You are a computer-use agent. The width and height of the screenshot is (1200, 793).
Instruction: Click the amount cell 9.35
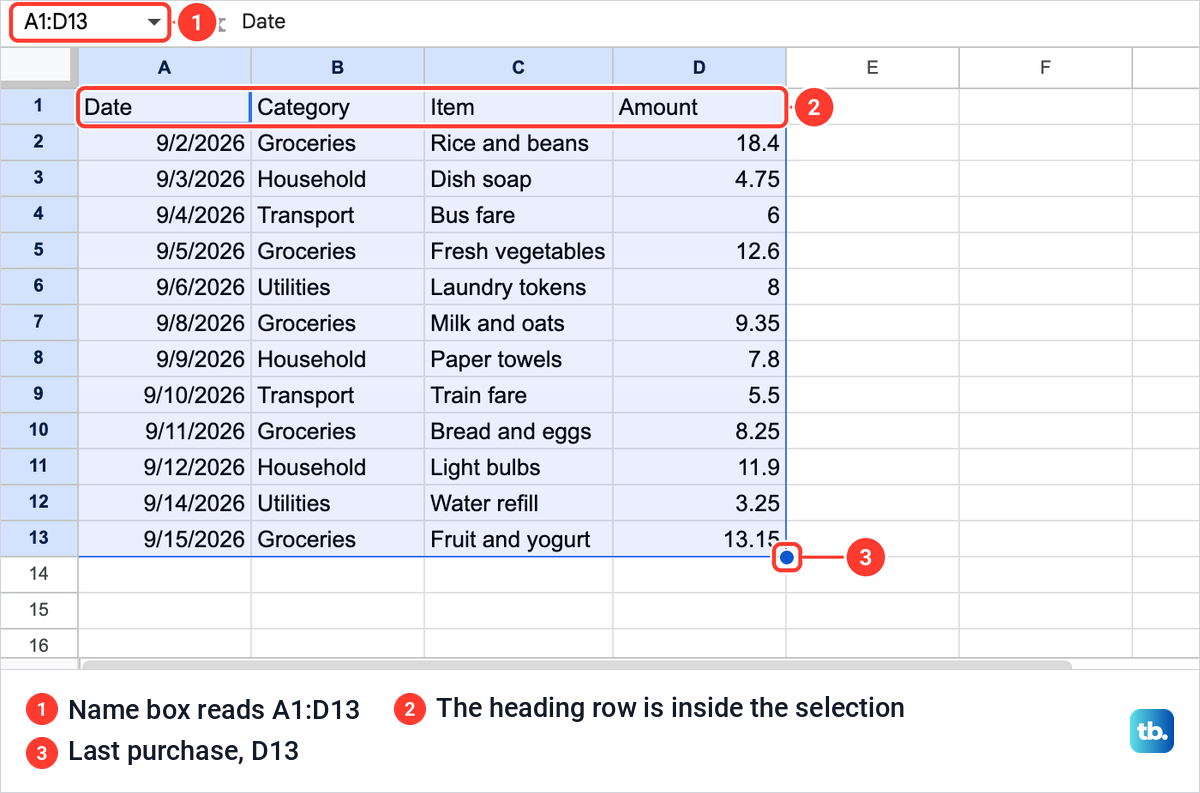coord(700,323)
